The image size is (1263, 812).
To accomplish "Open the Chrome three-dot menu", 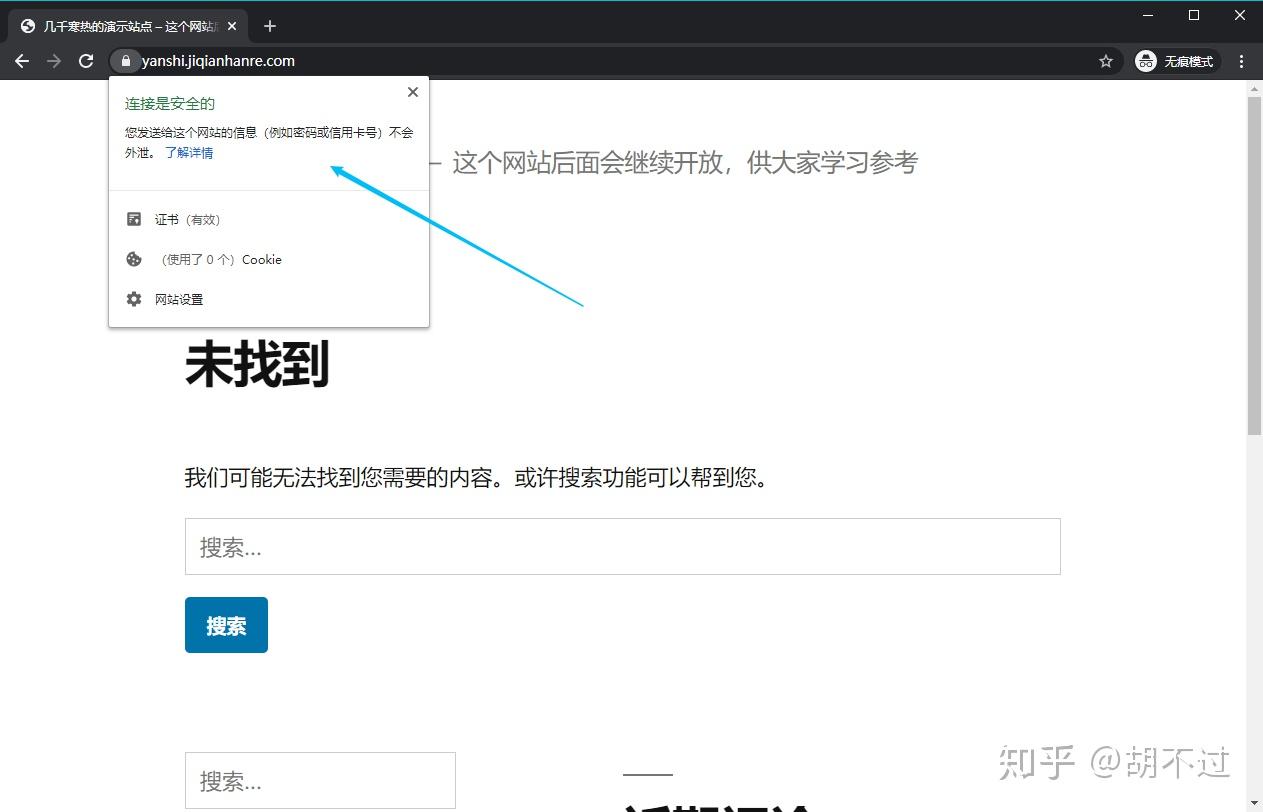I will click(x=1241, y=61).
